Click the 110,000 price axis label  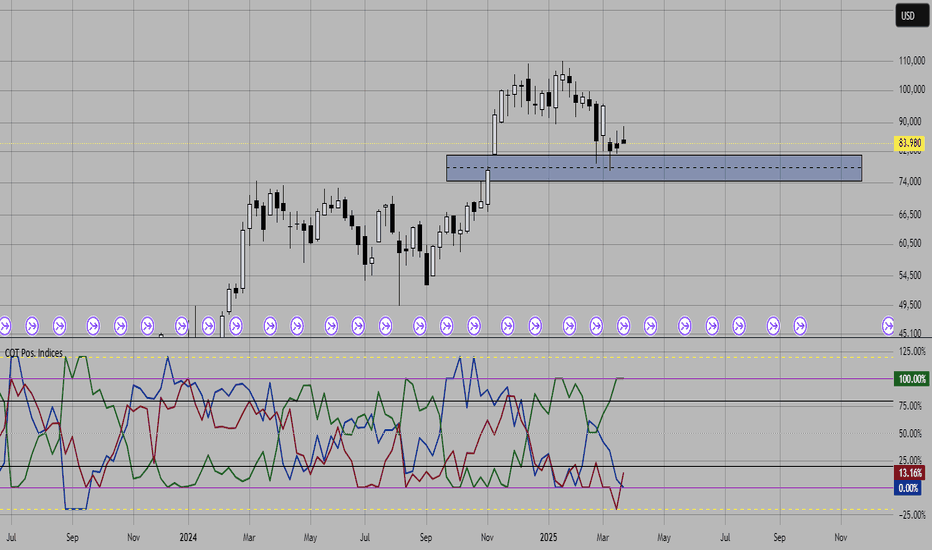coord(912,61)
